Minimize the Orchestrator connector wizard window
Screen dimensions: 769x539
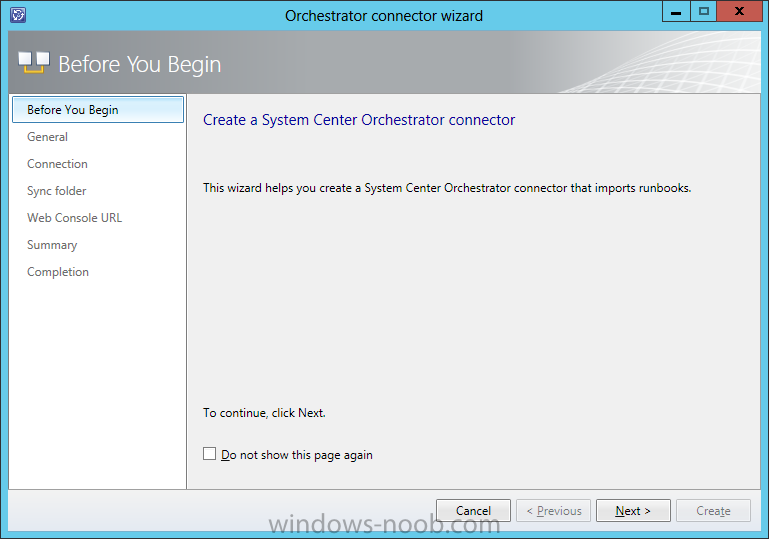coord(676,11)
